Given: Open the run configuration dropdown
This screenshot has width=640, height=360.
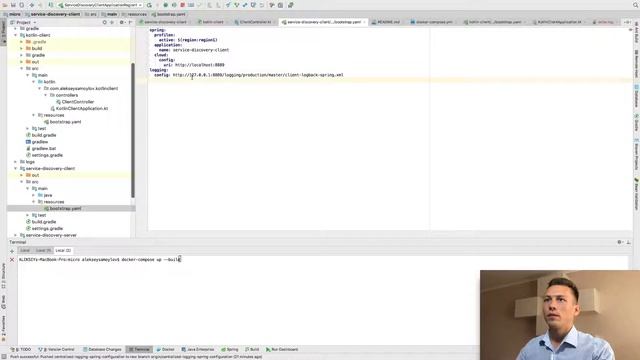Looking at the screenshot, I should point(100,5).
